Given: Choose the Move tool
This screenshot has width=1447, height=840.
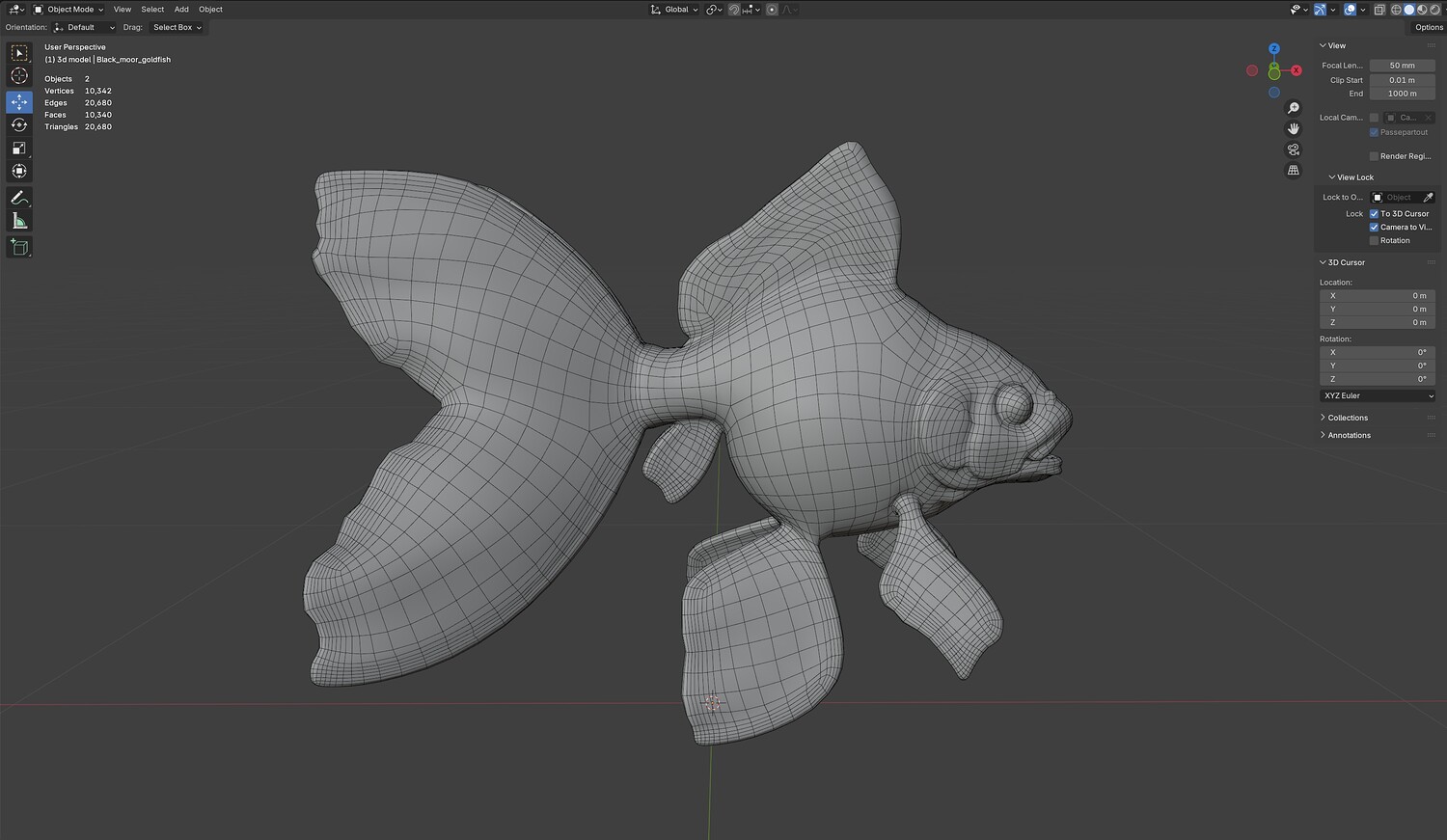Looking at the screenshot, I should click(19, 101).
